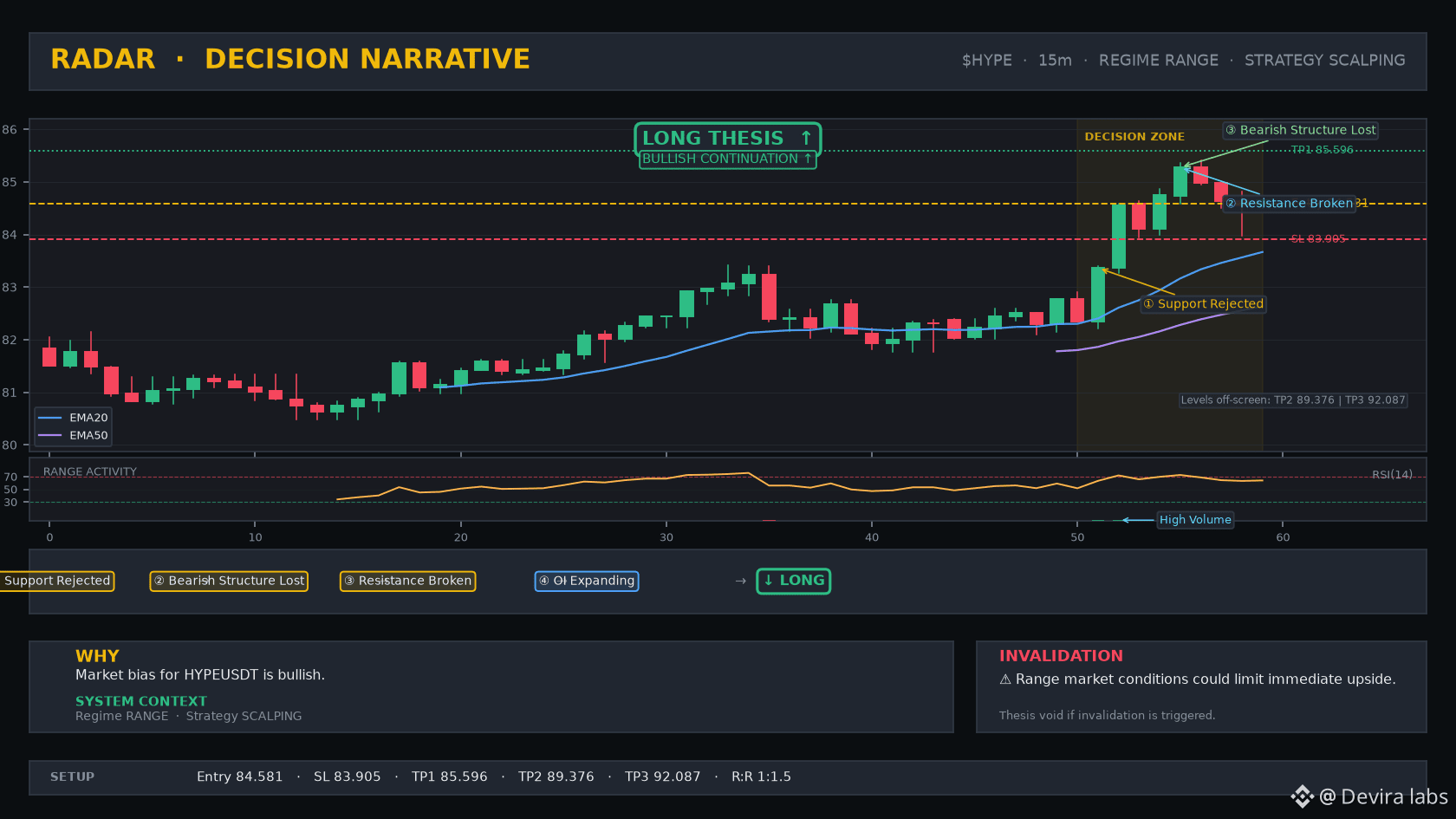Click the Bearish Structure Lost chip below the chart
The height and width of the screenshot is (819, 1456).
click(229, 581)
